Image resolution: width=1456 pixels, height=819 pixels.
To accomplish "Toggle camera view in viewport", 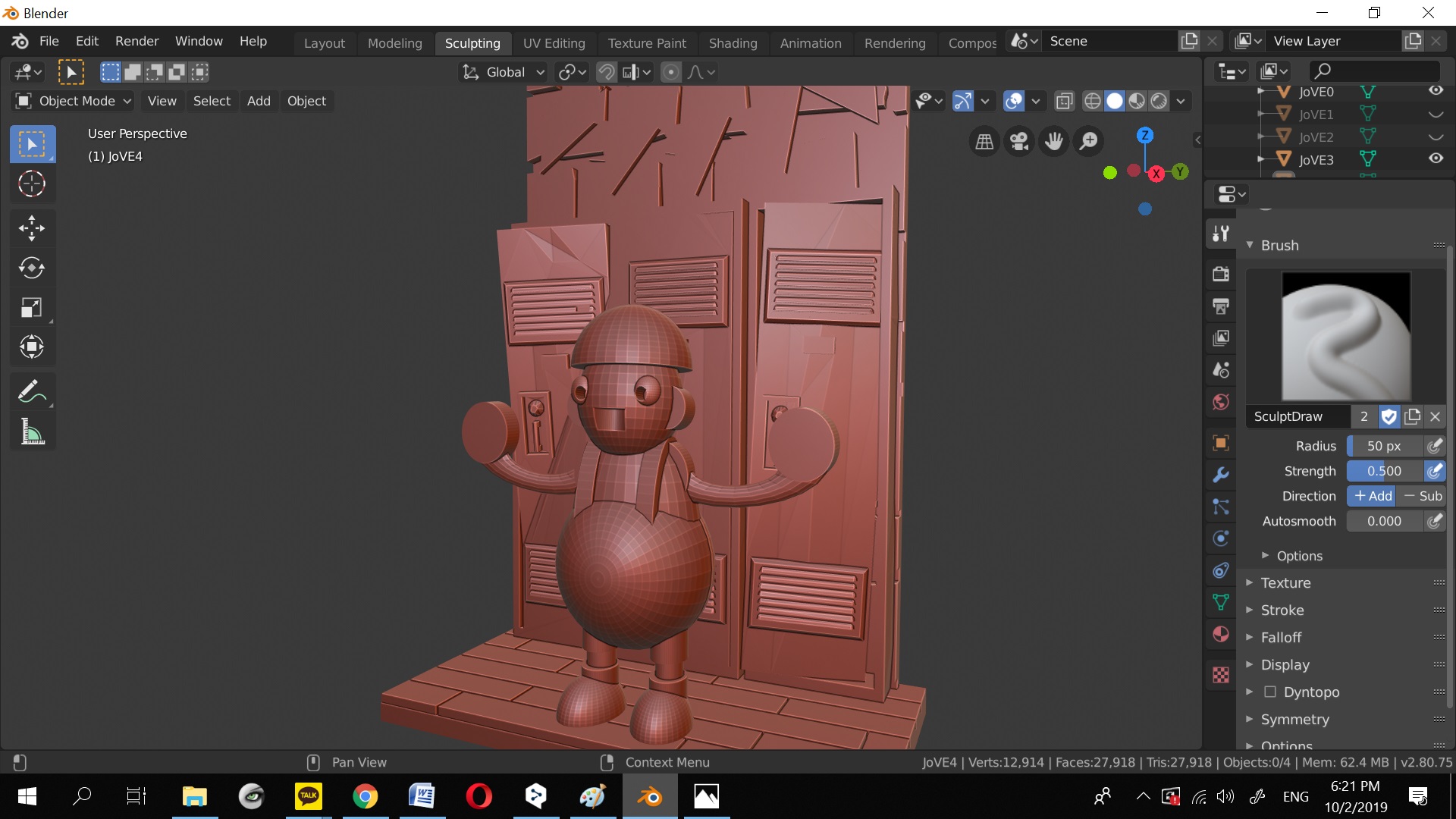I will click(x=1019, y=141).
